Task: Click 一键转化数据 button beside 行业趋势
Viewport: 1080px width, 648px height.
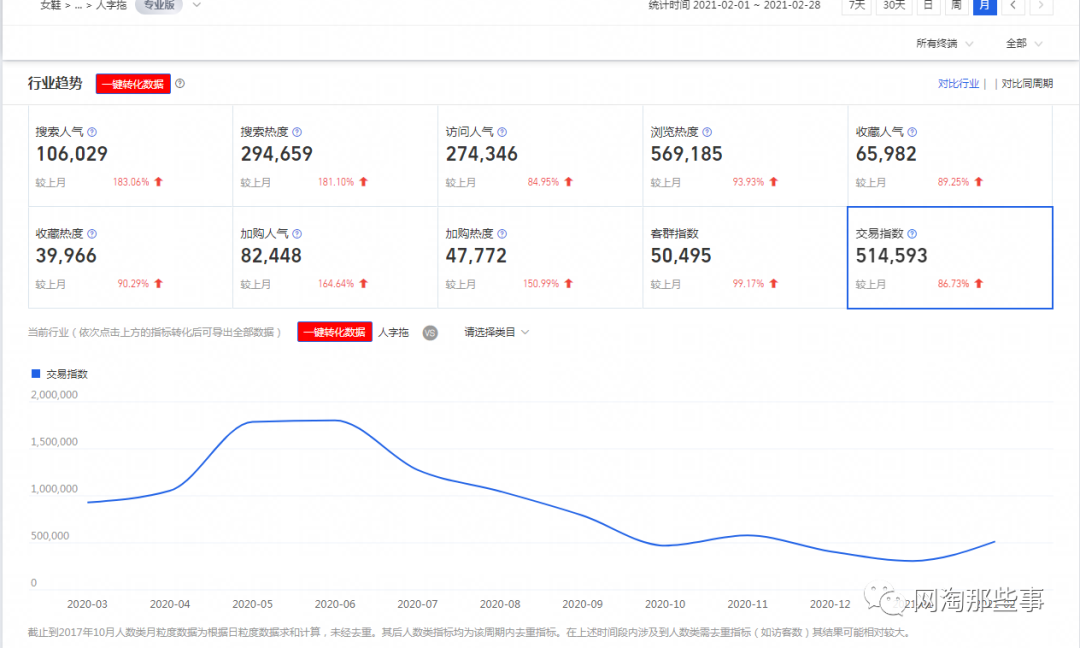Action: 133,84
